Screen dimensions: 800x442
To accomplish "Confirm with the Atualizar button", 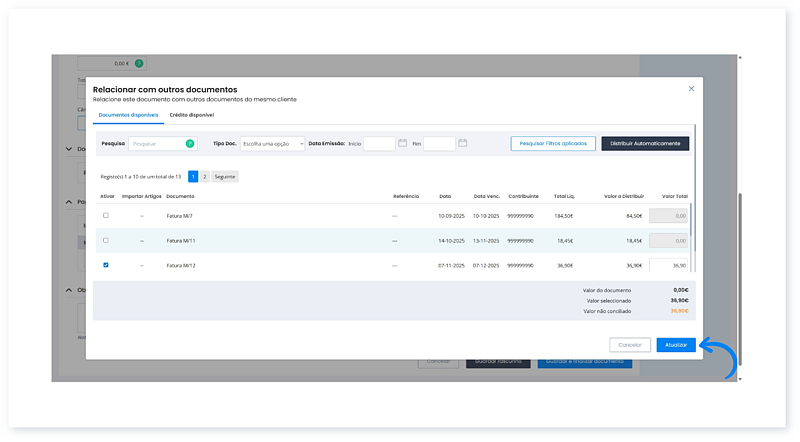I will (675, 344).
